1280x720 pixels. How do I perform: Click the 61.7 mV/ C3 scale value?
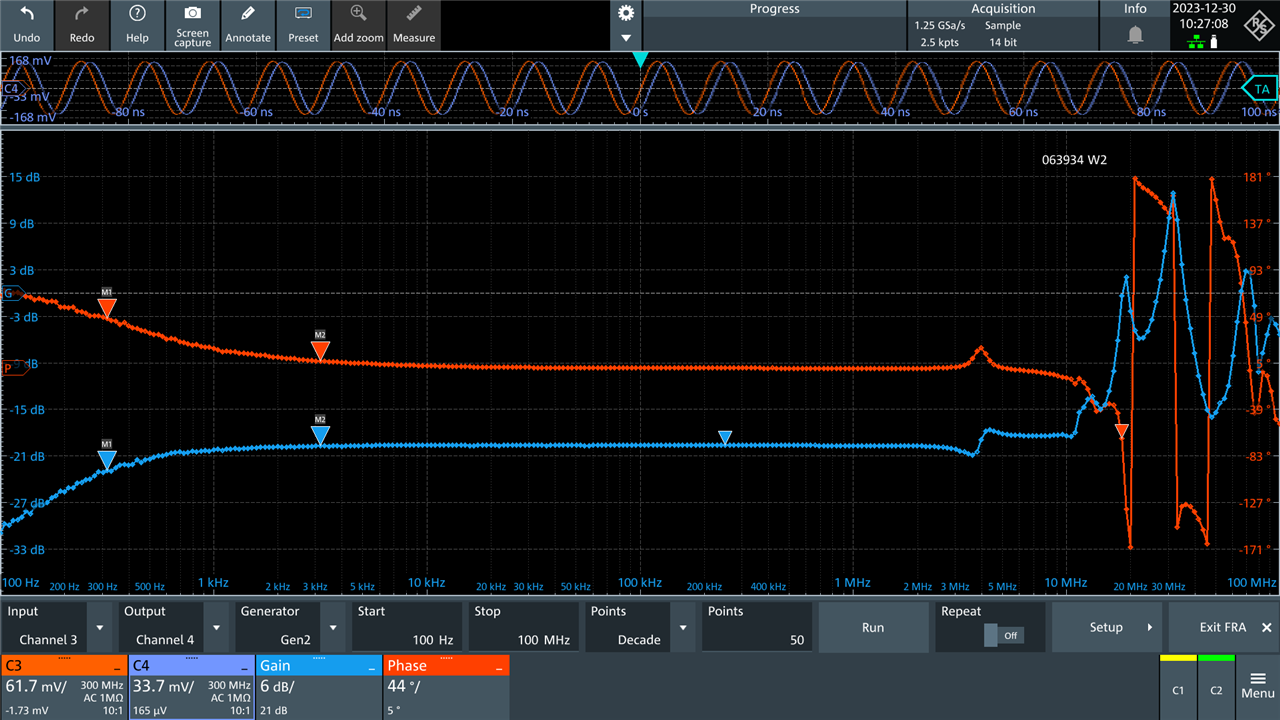(36, 687)
